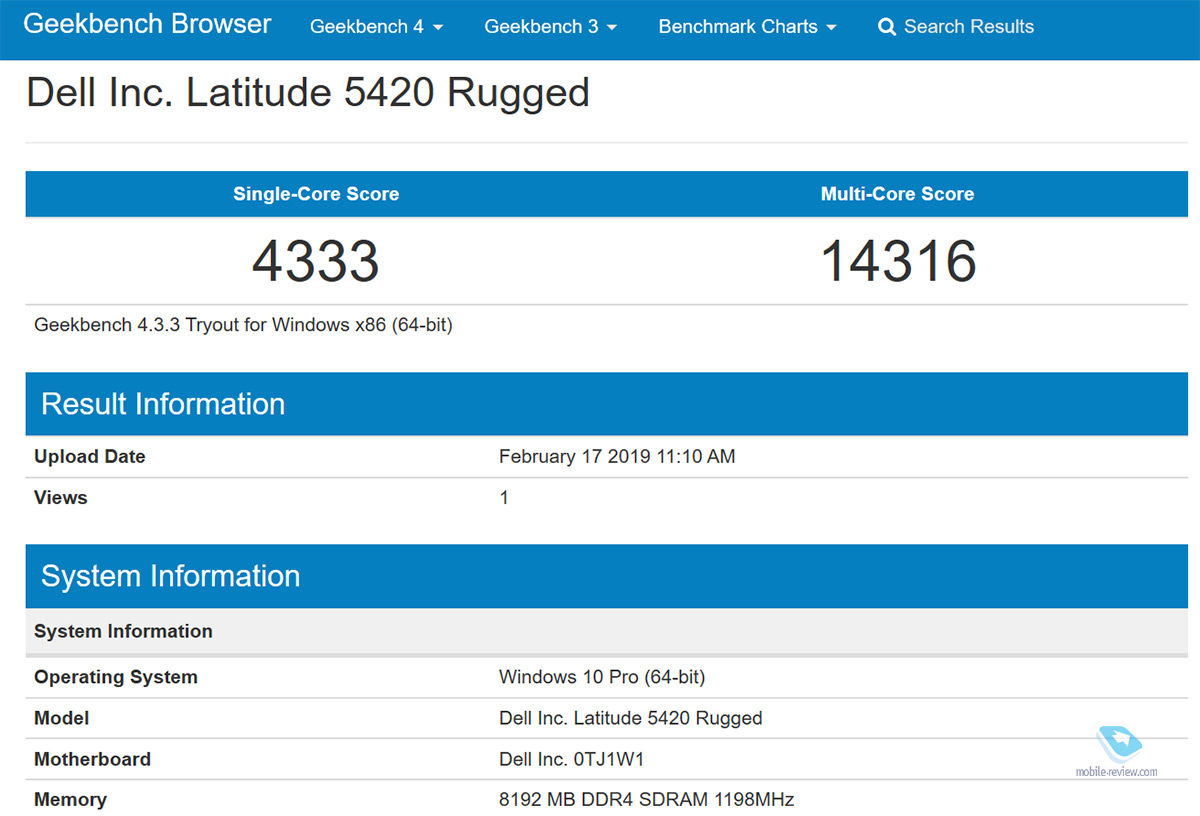Open the Geekbench 4 dropdown menu
Screen dimensions: 1200x816
[x=377, y=27]
